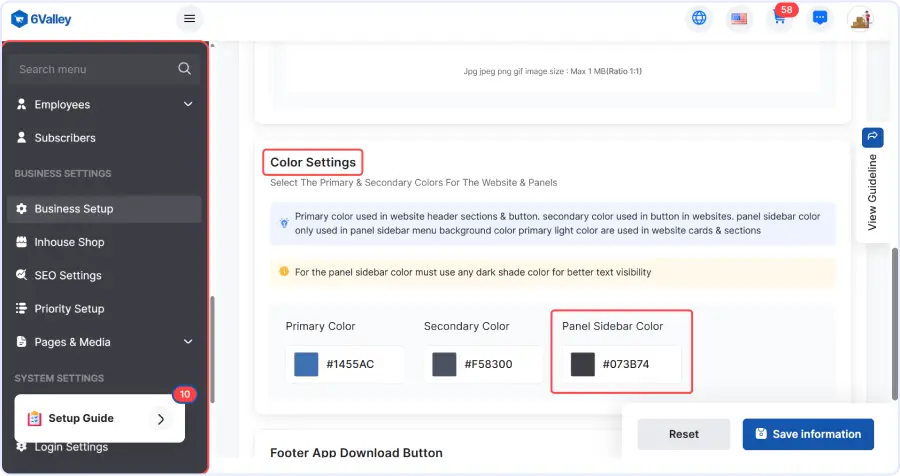Go to SEO Settings menu item
The image size is (900, 476).
click(x=67, y=275)
